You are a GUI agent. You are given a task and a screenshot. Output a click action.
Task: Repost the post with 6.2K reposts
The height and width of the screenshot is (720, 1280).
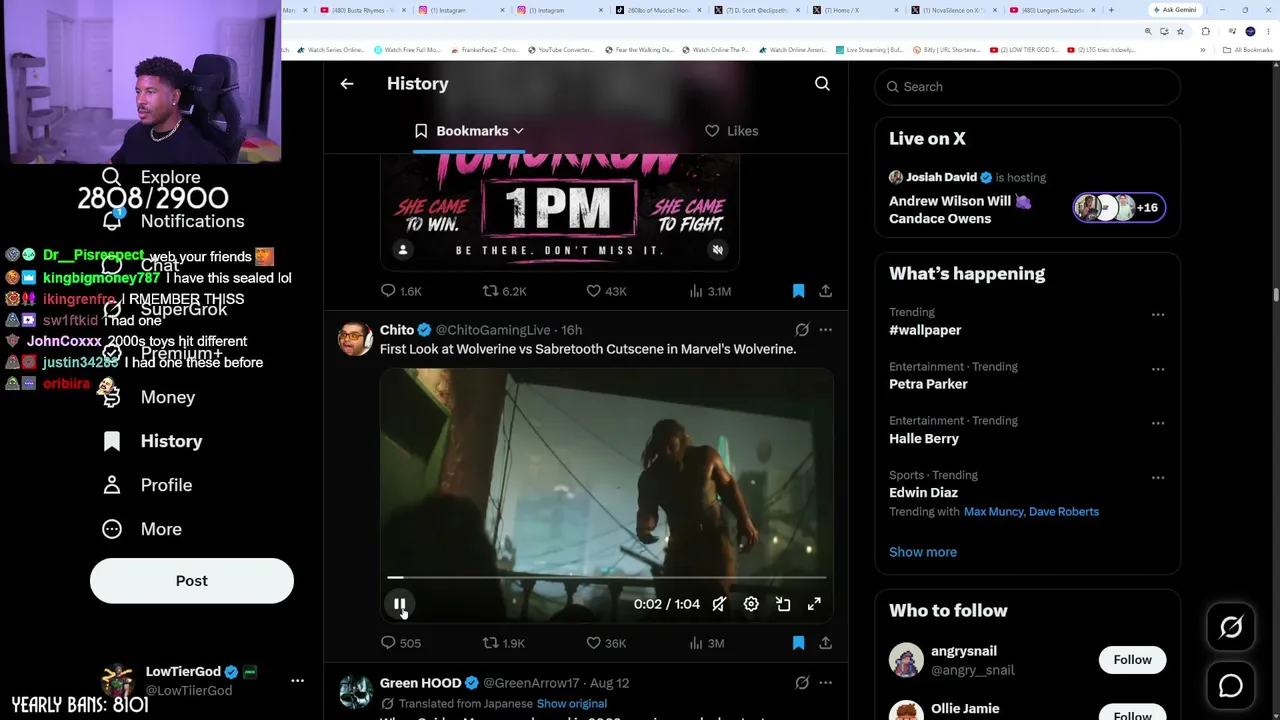coord(504,291)
